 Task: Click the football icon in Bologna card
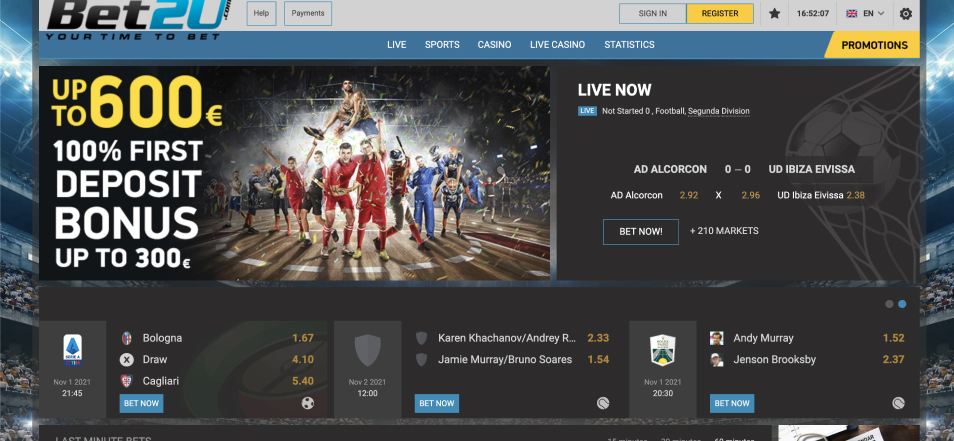(x=308, y=403)
